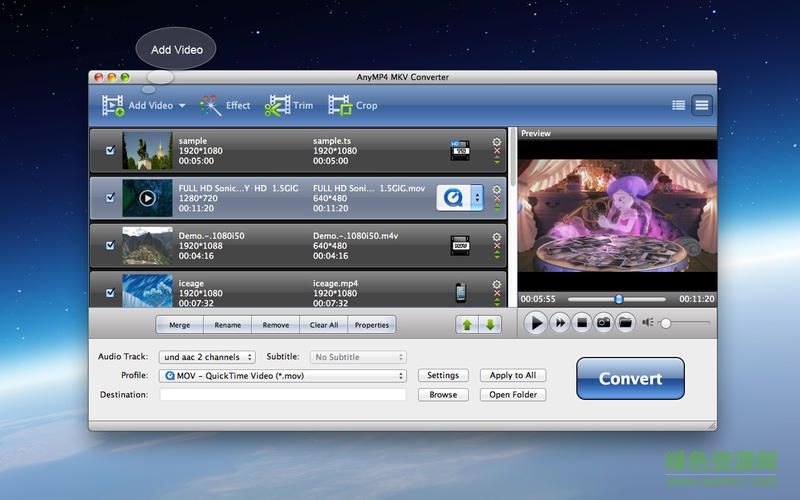
Task: Open the snapshot folder icon in preview controls
Action: click(x=625, y=322)
